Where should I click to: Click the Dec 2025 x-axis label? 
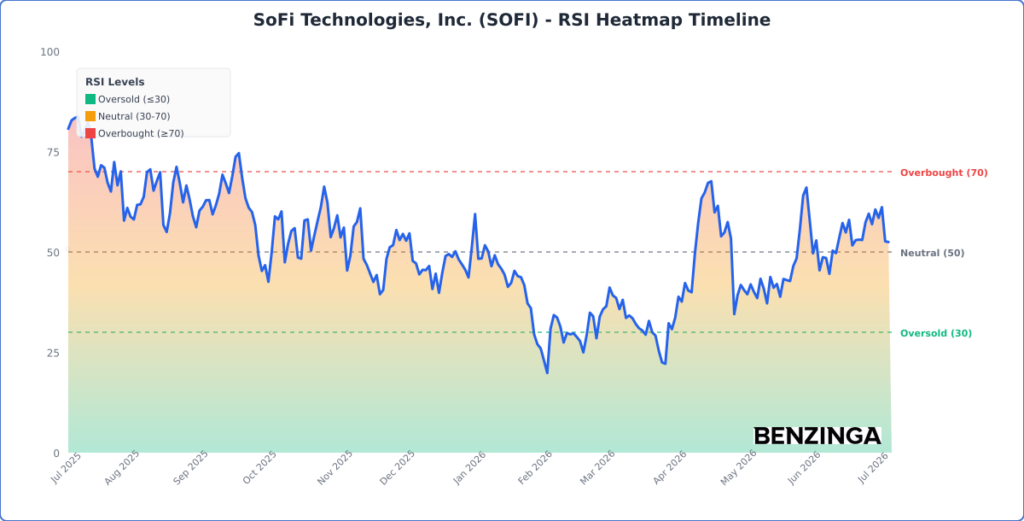pyautogui.click(x=398, y=466)
